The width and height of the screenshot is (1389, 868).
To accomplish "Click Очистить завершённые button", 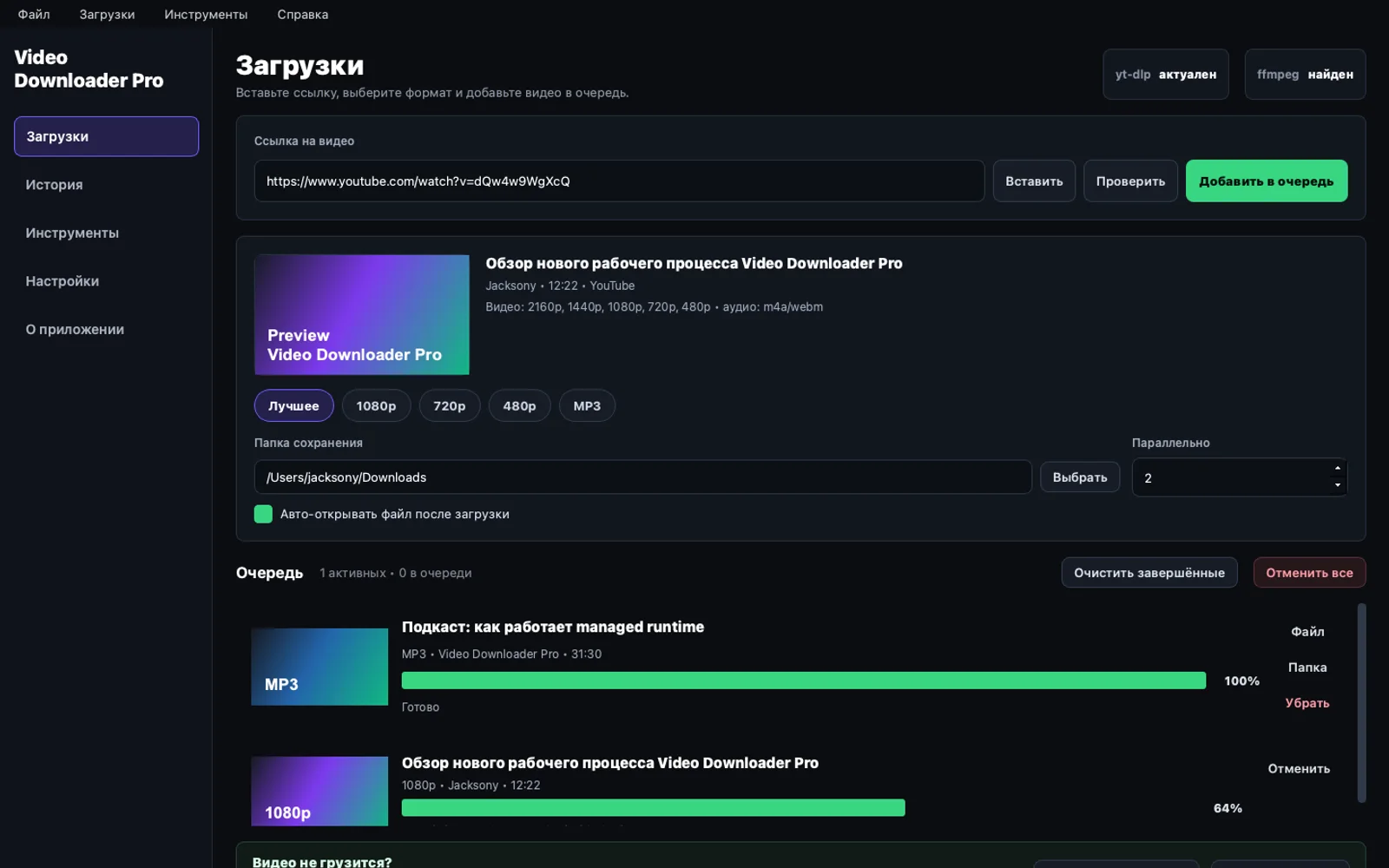I will pos(1149,572).
